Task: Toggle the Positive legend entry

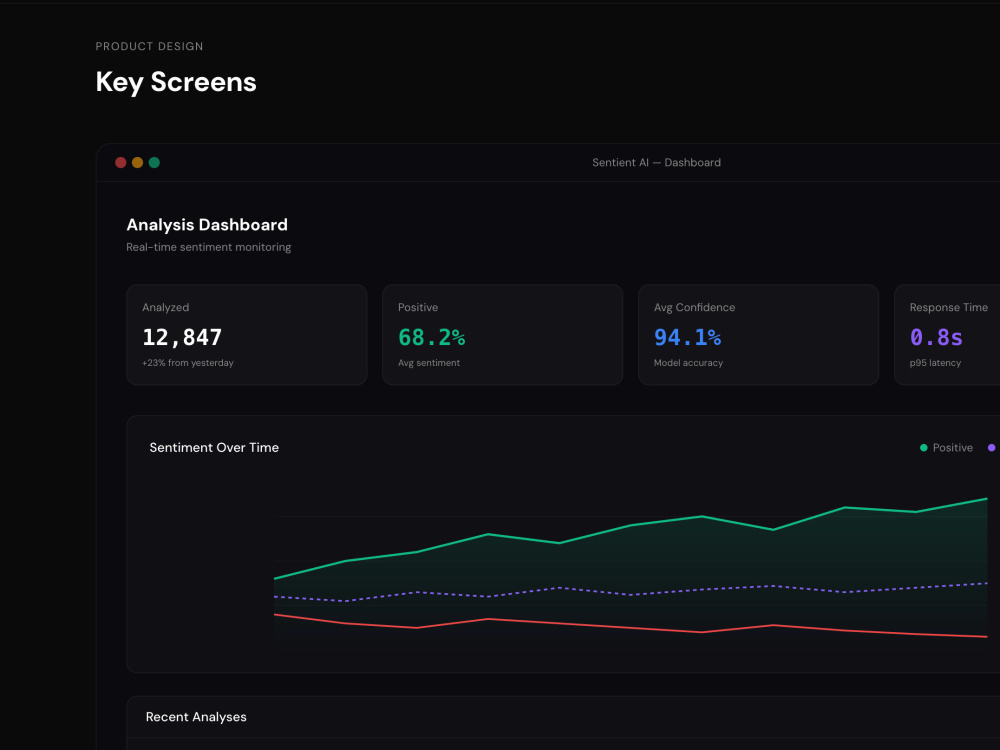Action: [946, 448]
